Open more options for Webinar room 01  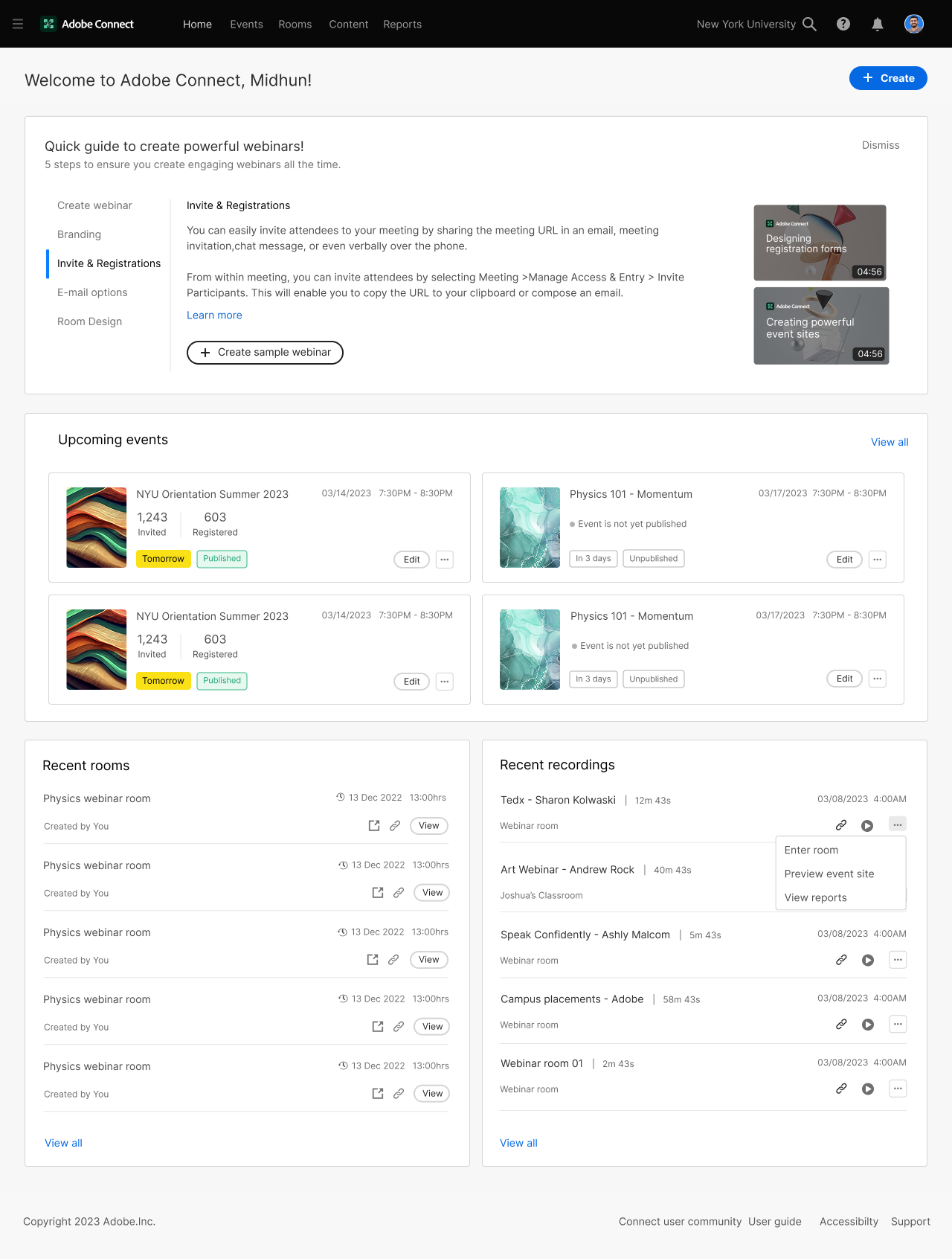[898, 1089]
